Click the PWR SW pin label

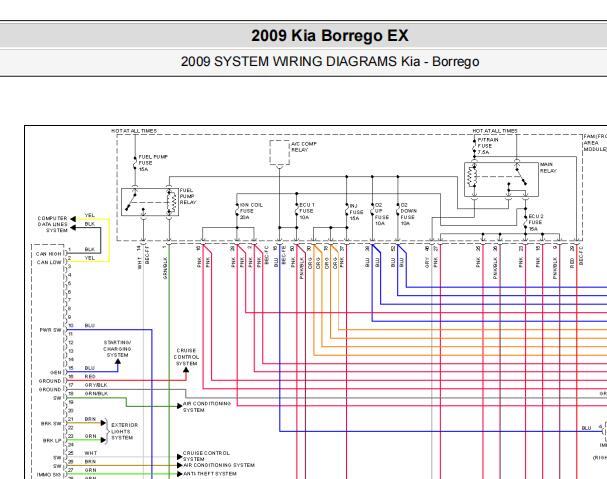tap(51, 330)
